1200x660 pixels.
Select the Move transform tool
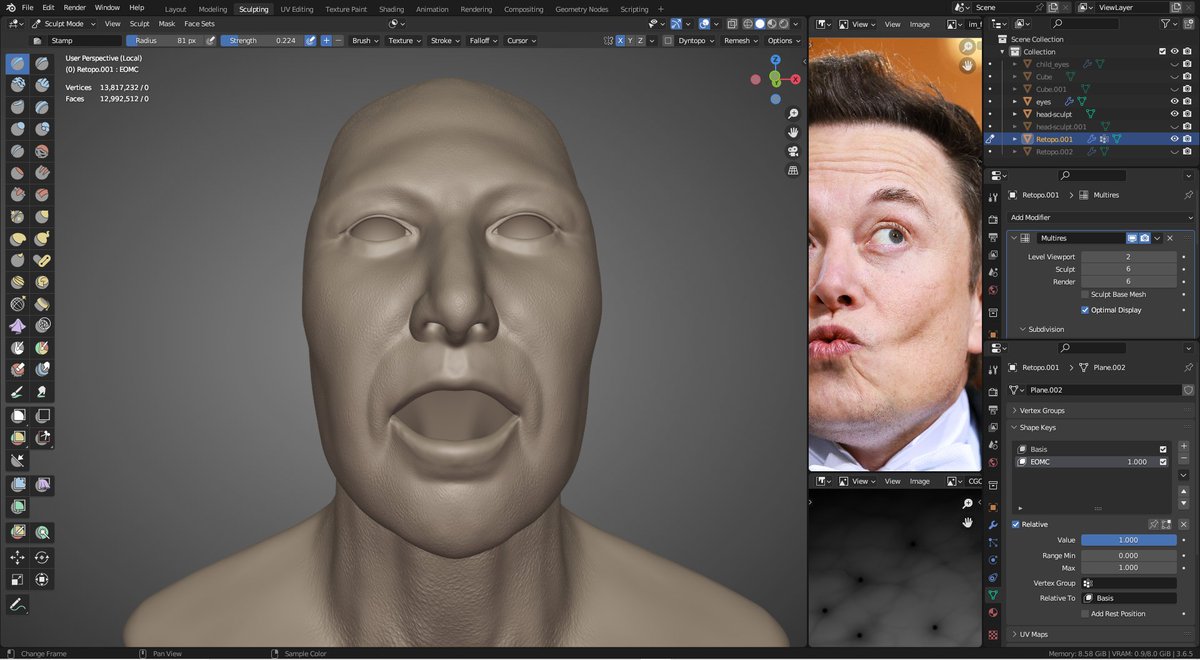coord(18,557)
